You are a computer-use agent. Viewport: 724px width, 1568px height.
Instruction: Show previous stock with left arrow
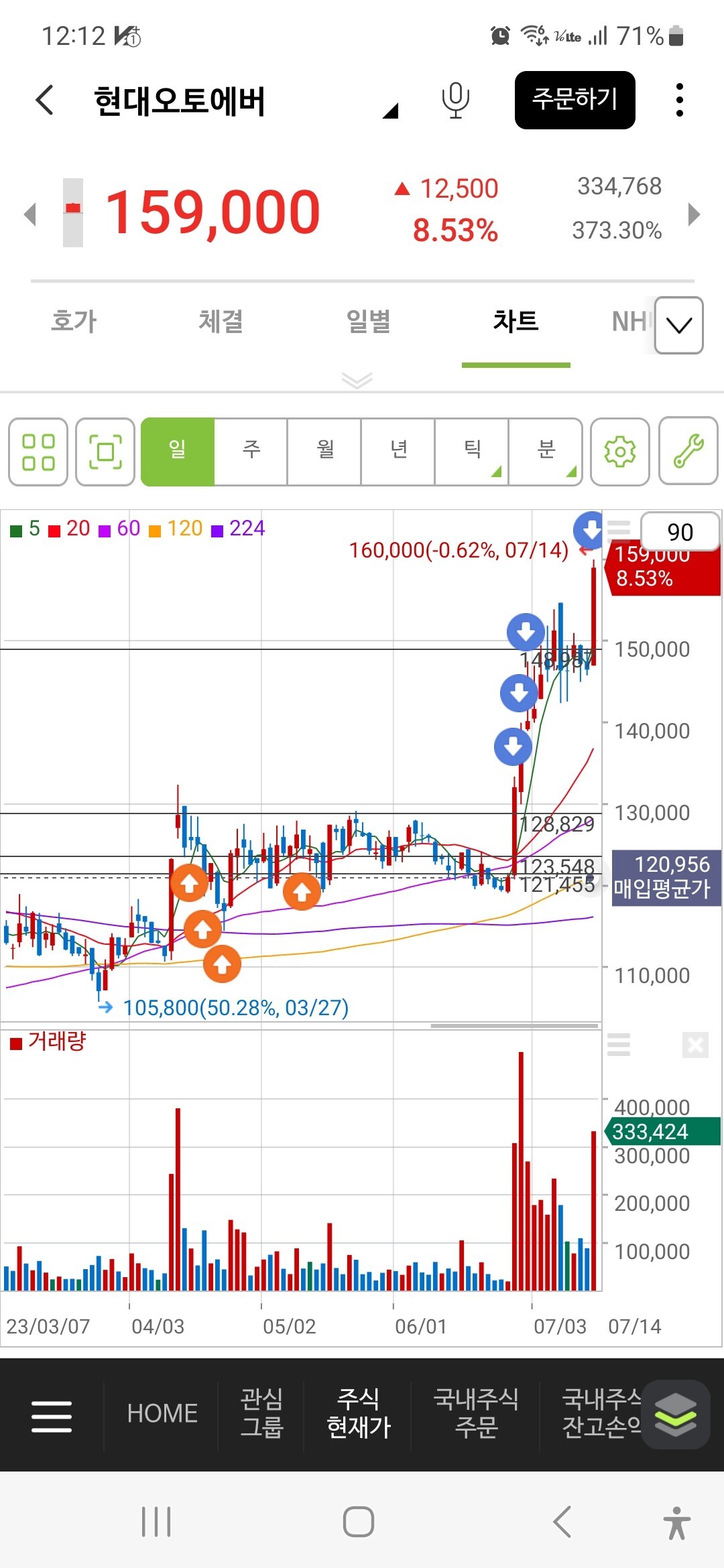click(x=29, y=214)
